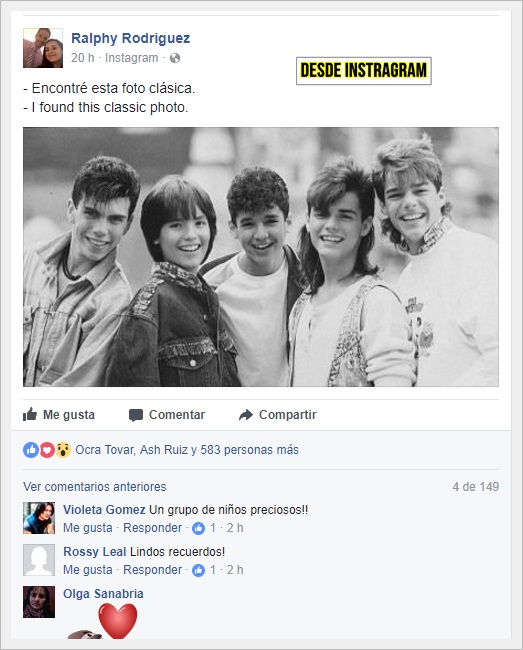Expand Ver comentarios anteriores
The image size is (523, 650).
click(94, 487)
